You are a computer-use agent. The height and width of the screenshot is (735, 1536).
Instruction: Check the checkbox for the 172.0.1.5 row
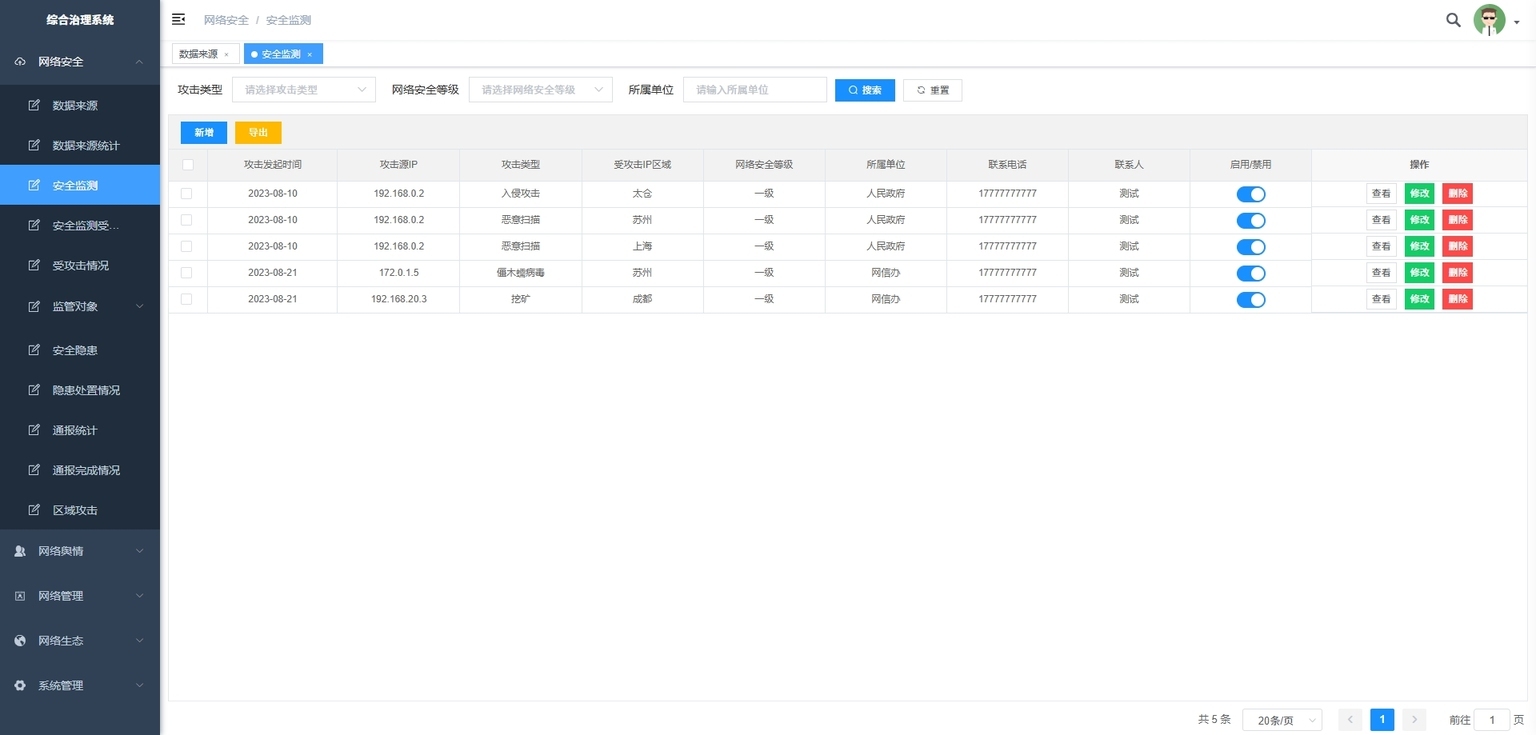(x=187, y=273)
